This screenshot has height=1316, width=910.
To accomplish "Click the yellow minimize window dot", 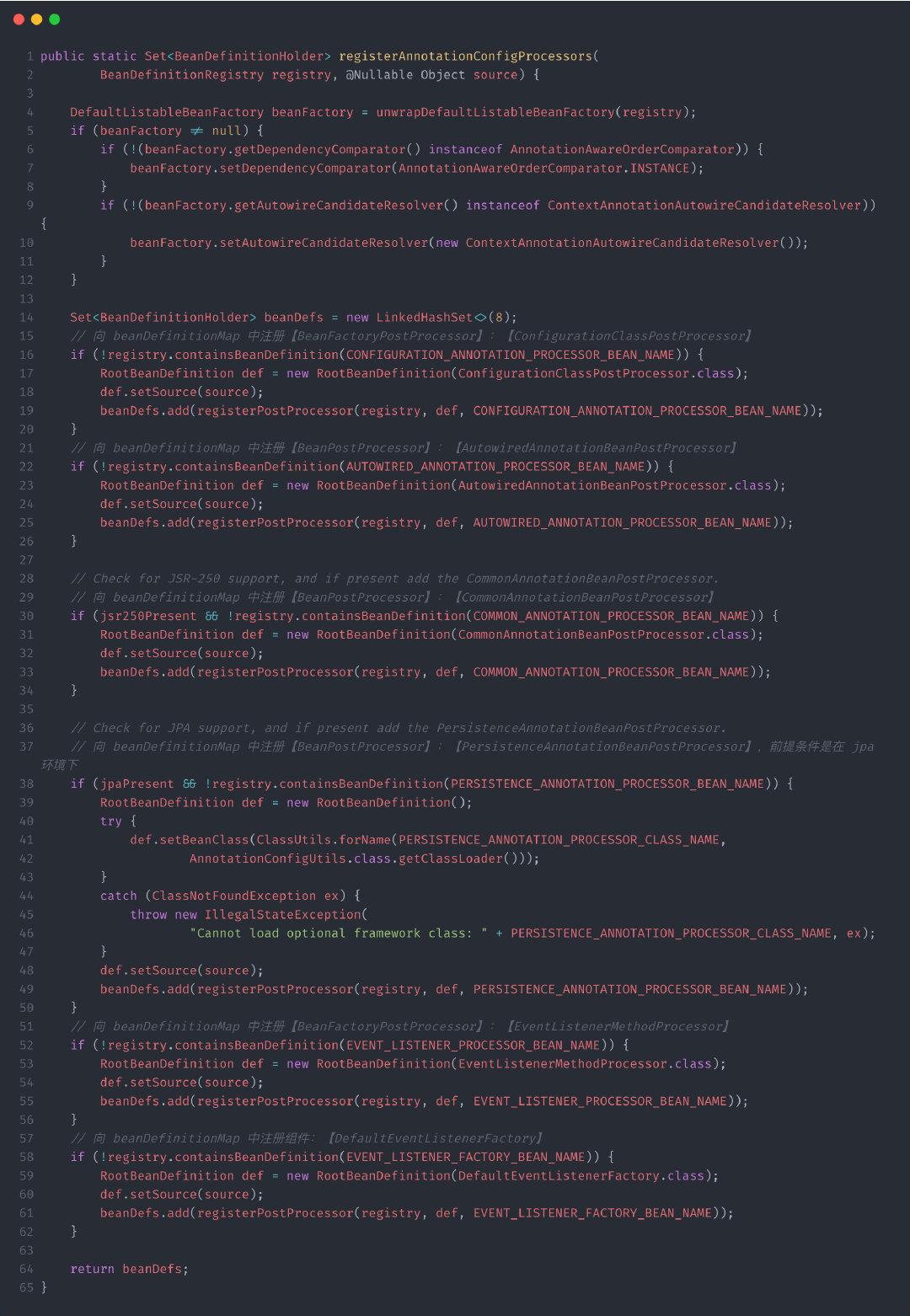I will [x=36, y=19].
